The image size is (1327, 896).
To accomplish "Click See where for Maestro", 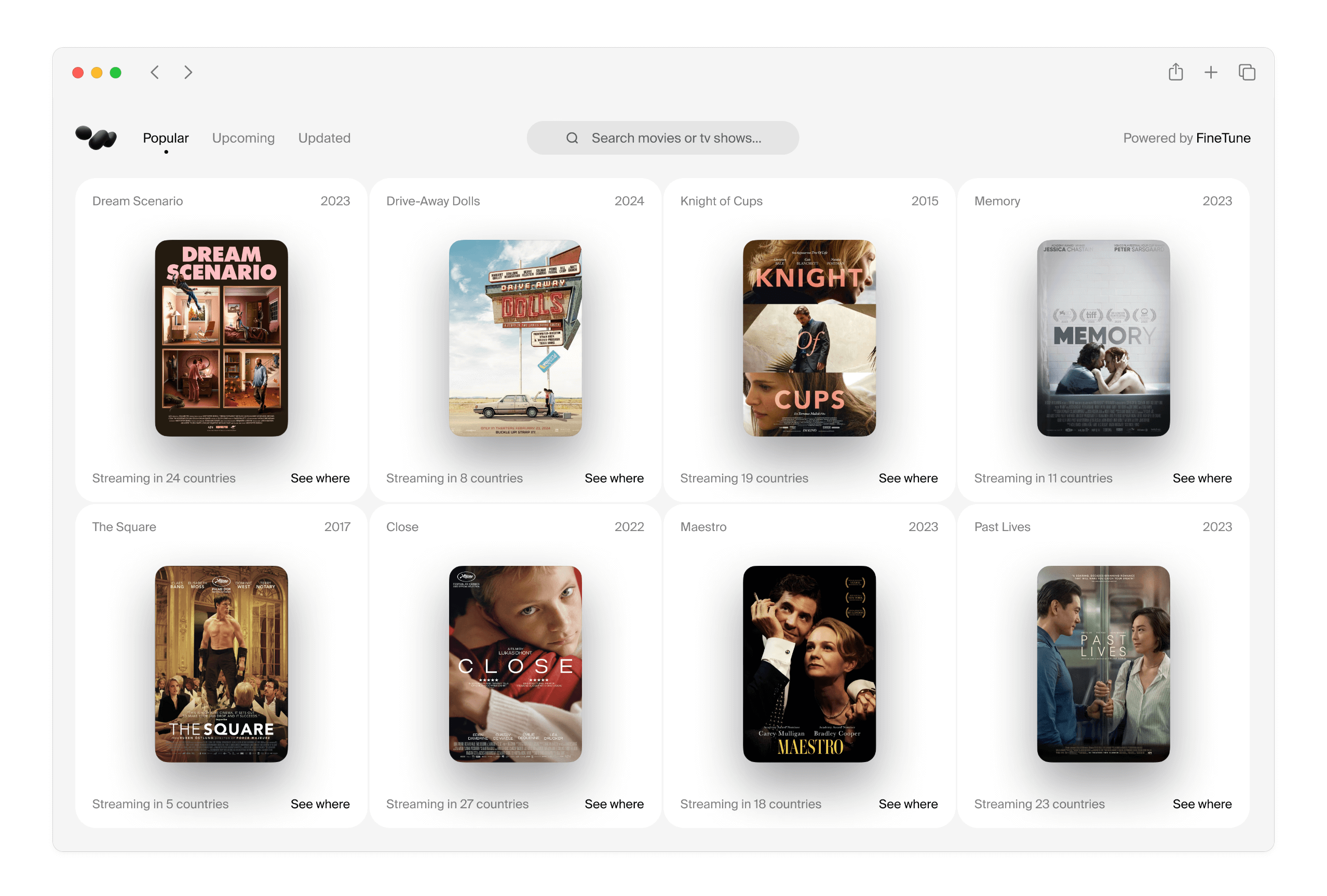I will click(908, 804).
